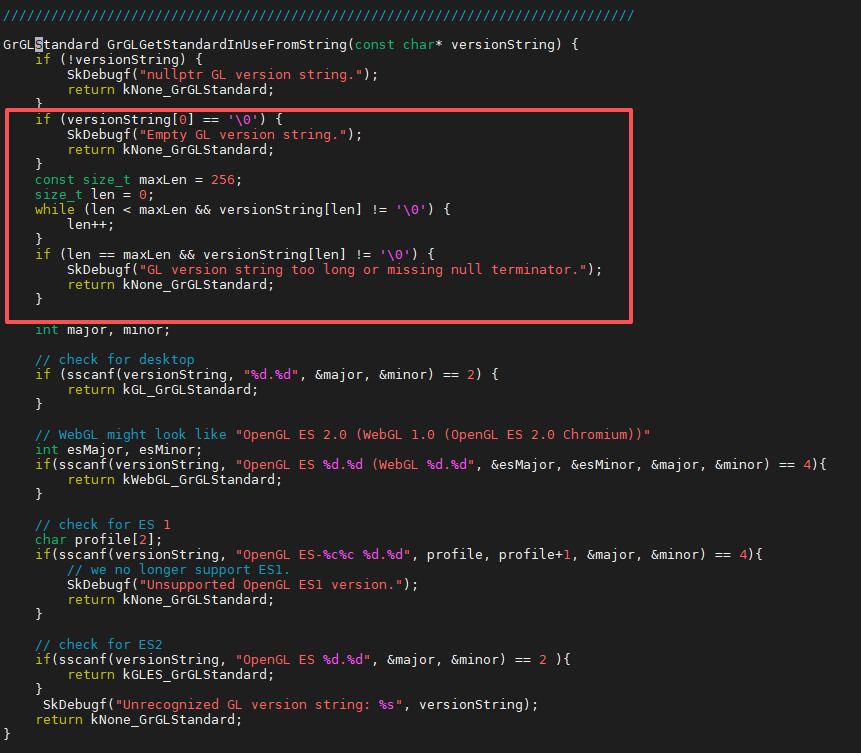Image resolution: width=861 pixels, height=753 pixels.
Task: Click the profile+1 argument
Action: (535, 555)
